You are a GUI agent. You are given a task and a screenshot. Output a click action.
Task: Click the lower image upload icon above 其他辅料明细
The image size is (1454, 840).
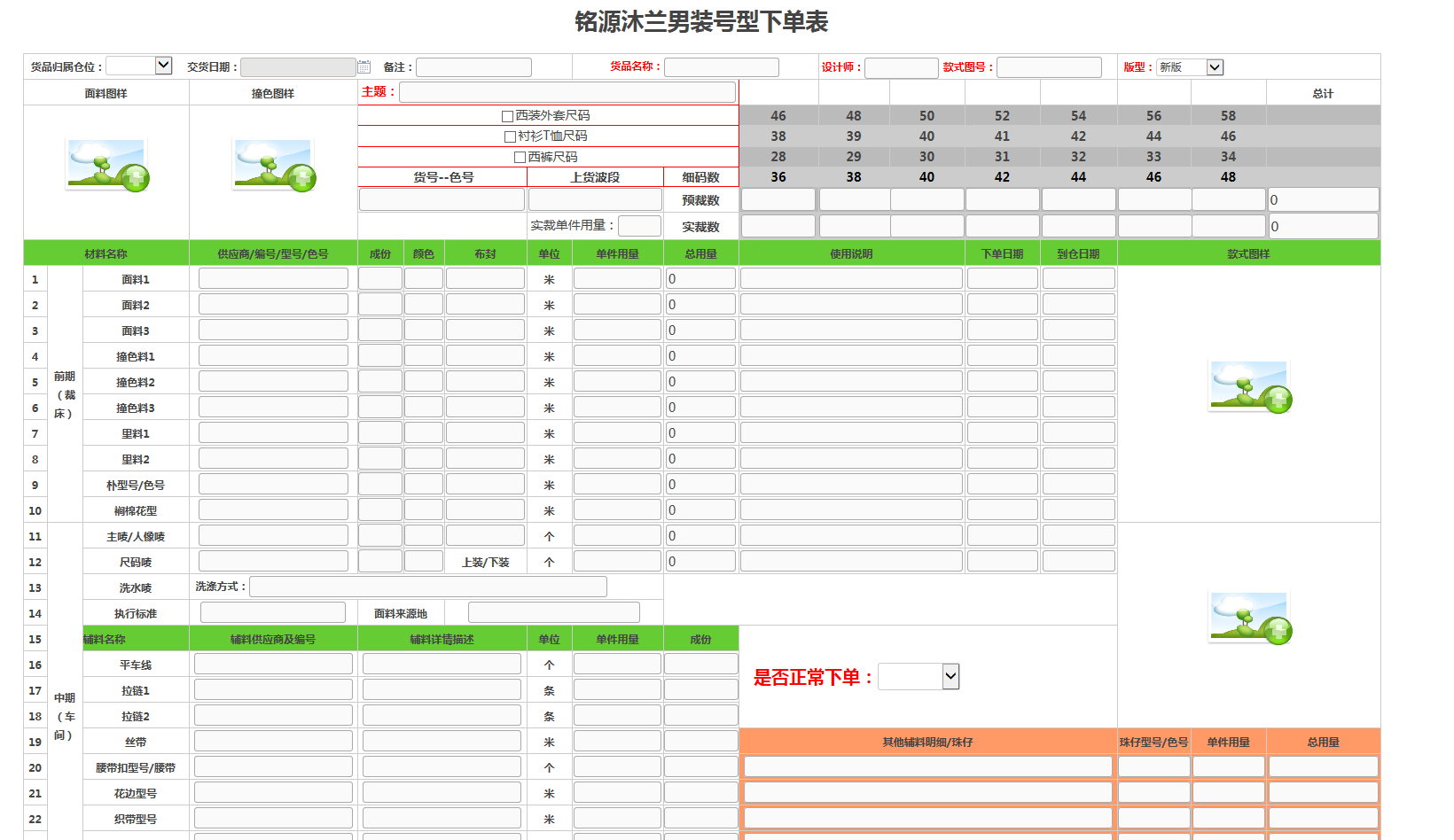1250,618
